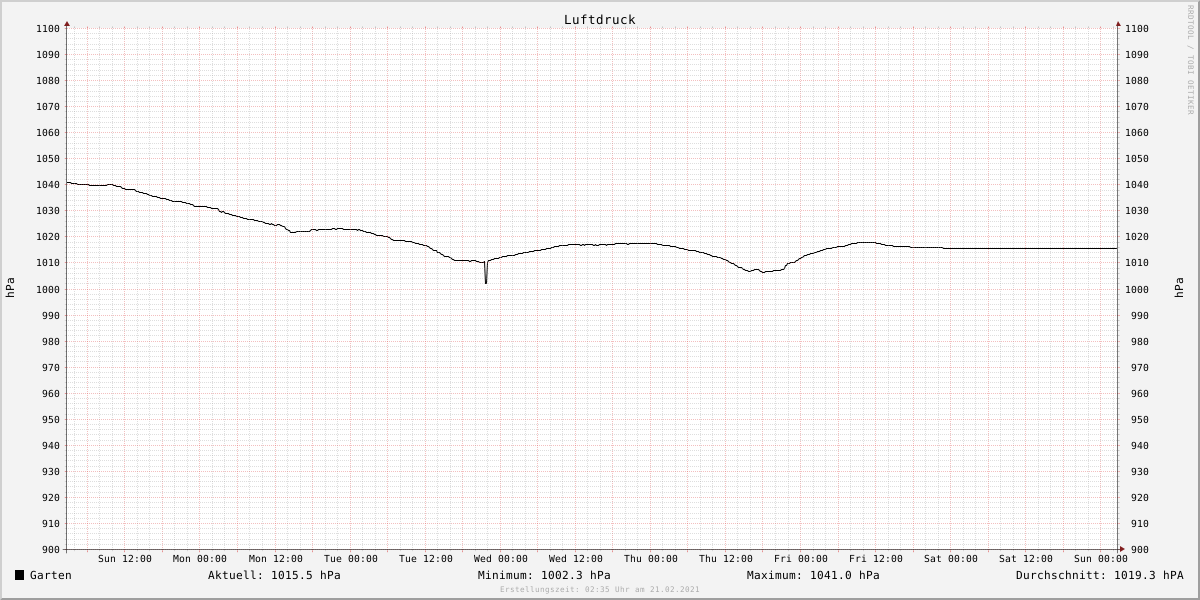This screenshot has width=1200, height=600.
Task: Click the Thu 00:00 time axis label
Action: coord(651,559)
